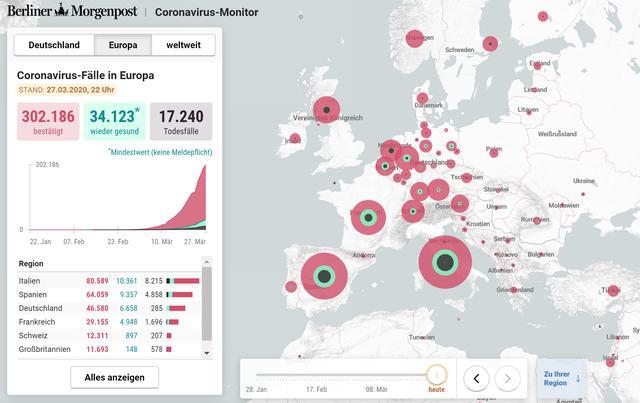Select the United Kingdom bubble on map
Viewport: 640px width, 403px height.
click(x=327, y=110)
